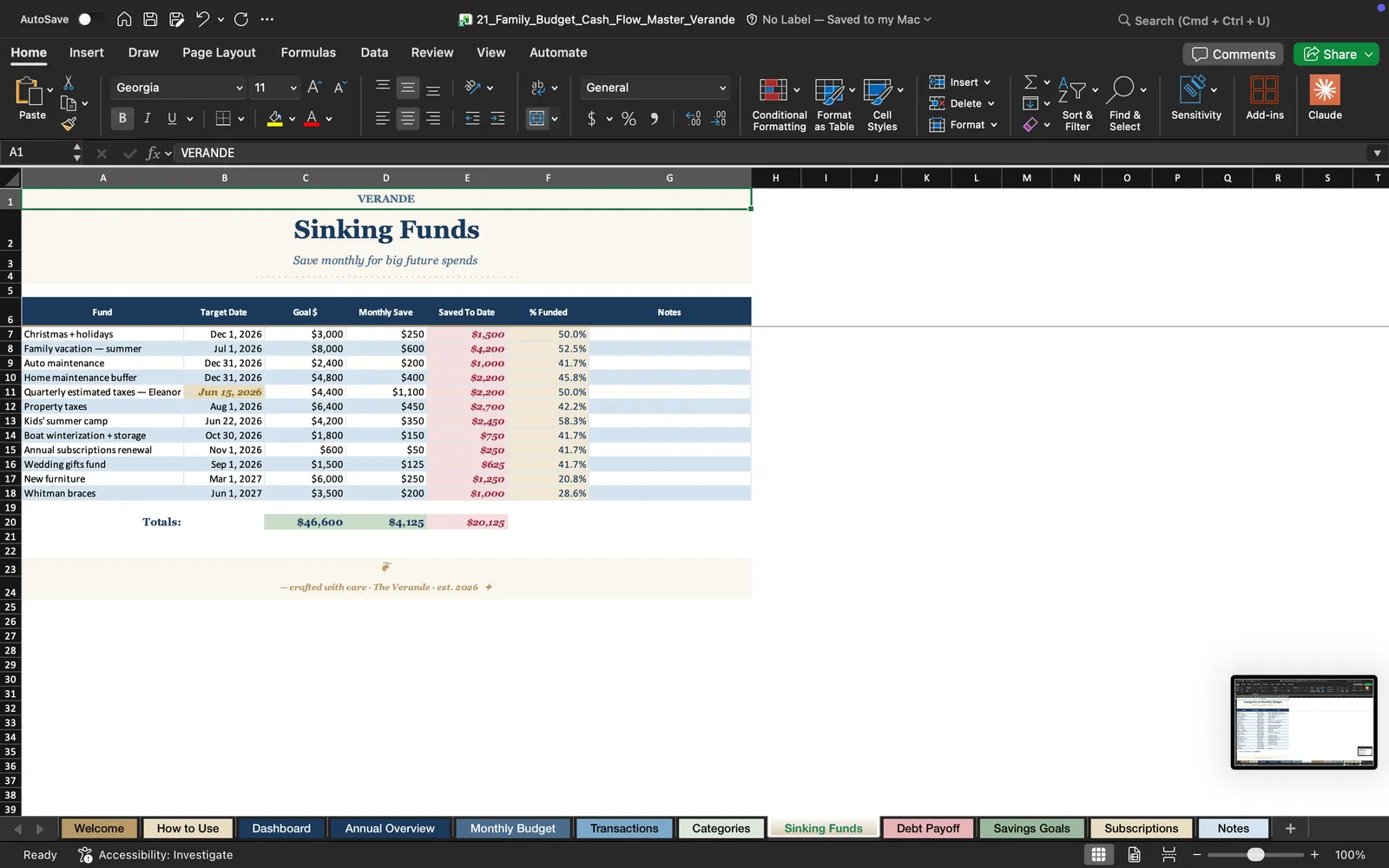Increase indent of cell contents
The width and height of the screenshot is (1389, 868).
click(497, 118)
